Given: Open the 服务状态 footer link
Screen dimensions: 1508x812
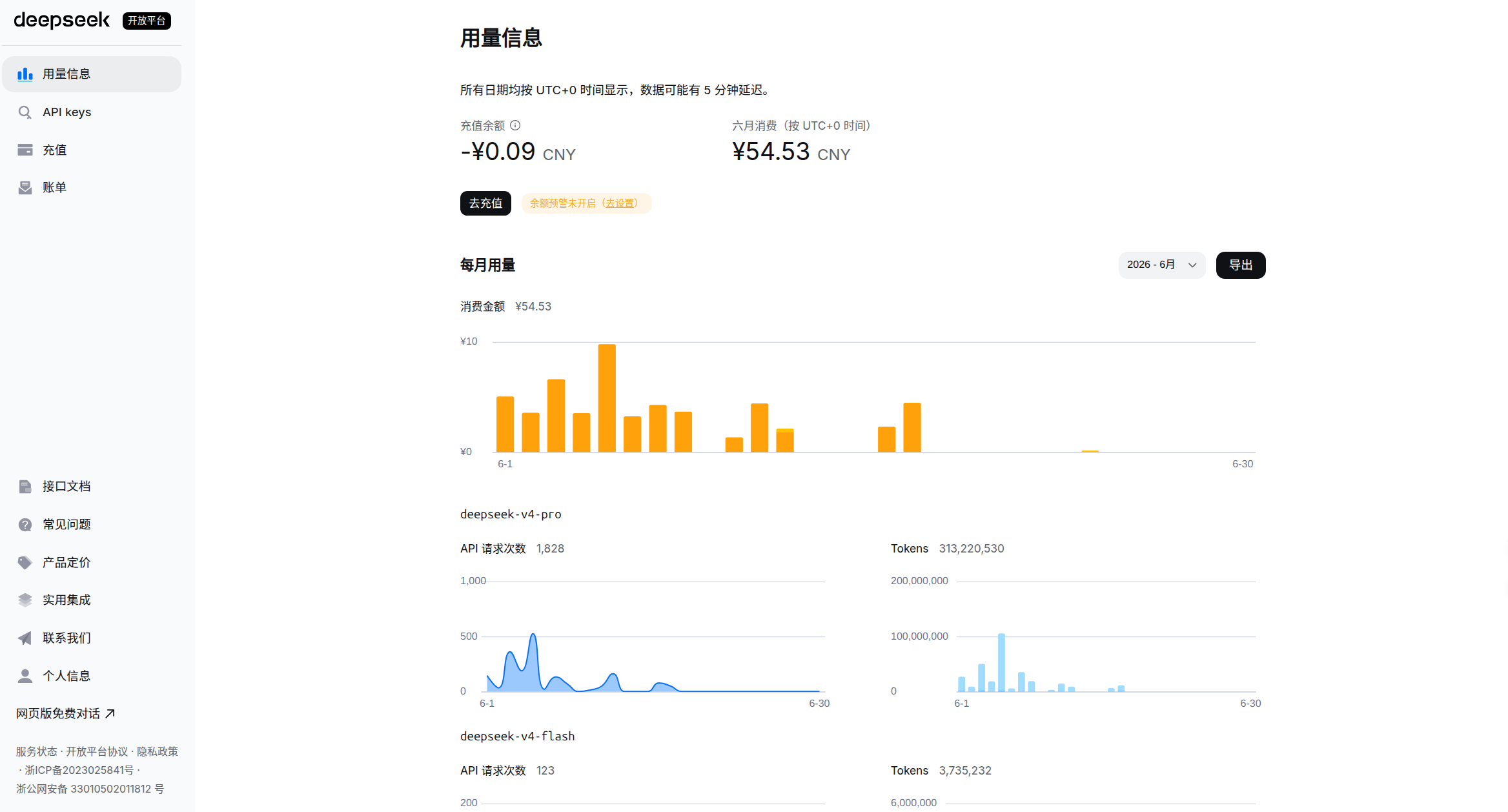Looking at the screenshot, I should coord(36,751).
